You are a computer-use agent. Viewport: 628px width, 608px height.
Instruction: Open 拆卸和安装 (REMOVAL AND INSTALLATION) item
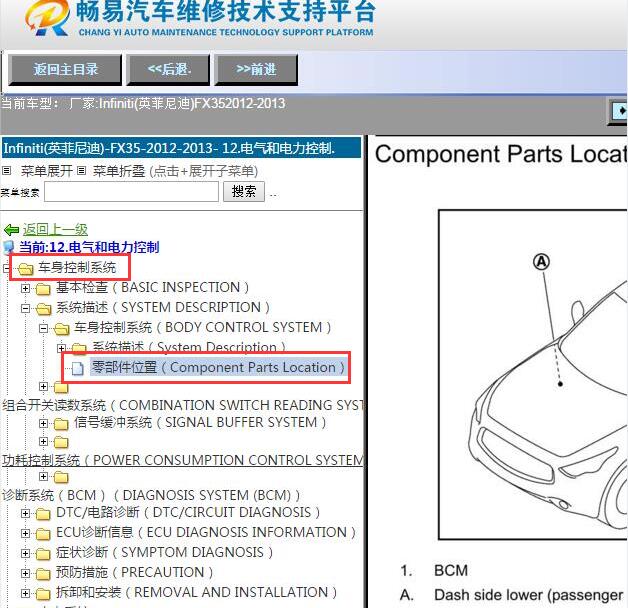196,592
